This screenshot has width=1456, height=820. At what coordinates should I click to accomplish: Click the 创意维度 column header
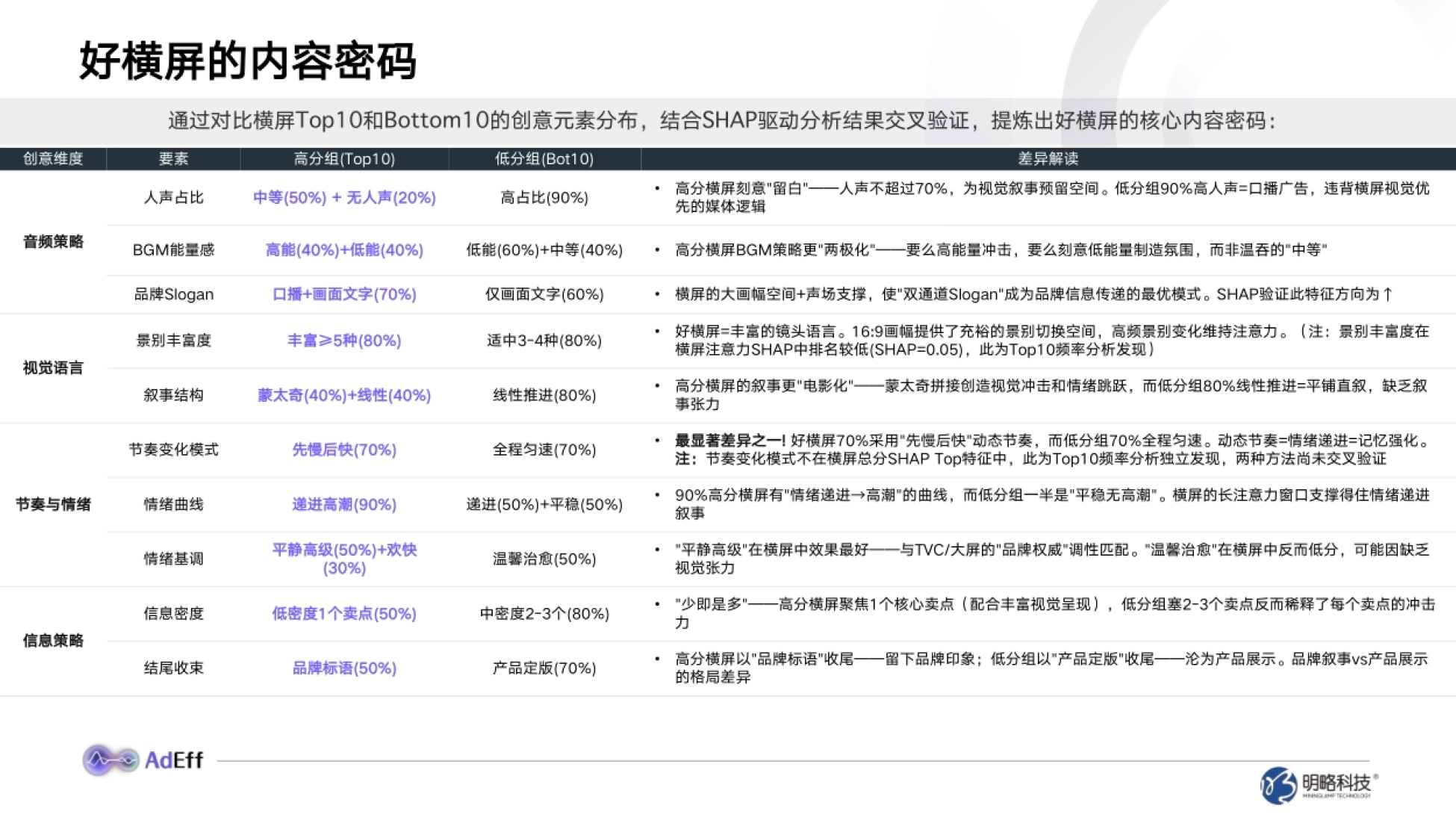click(x=53, y=158)
